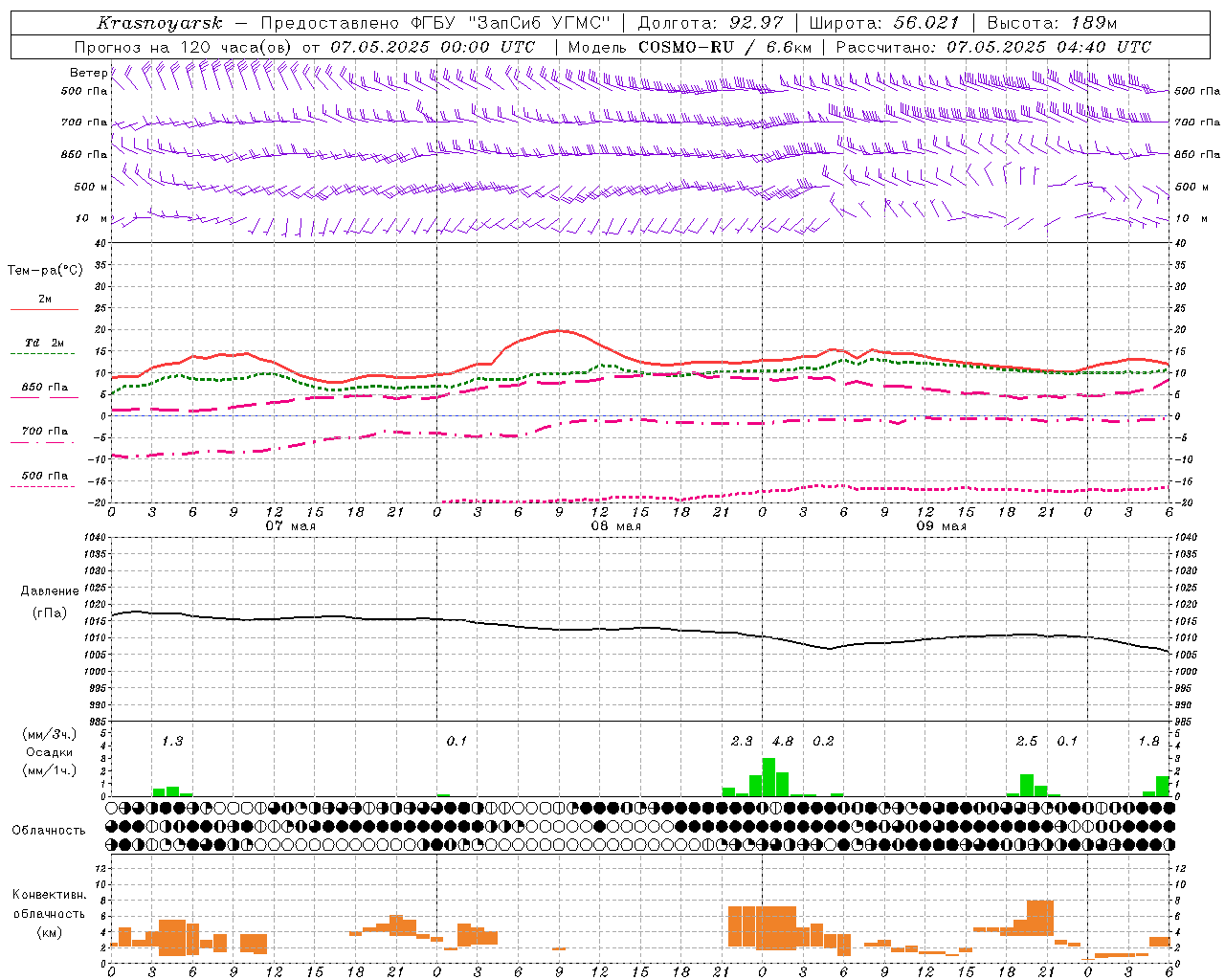
Task: Click the '1040' pressure axis label at left
Action: coord(97,538)
